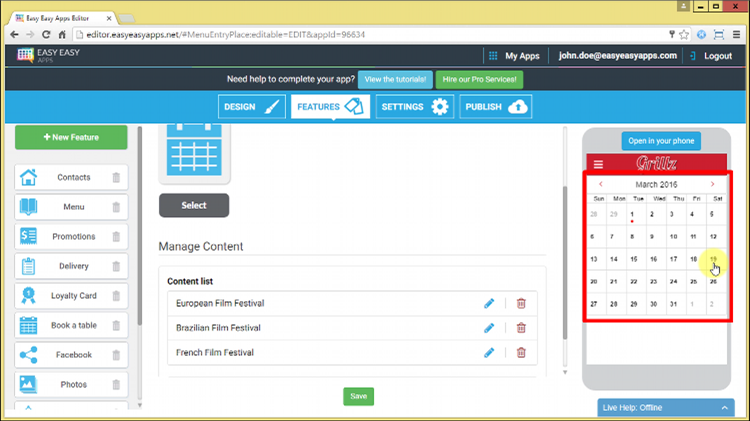Viewport: 750px width, 421px height.
Task: Click the browser address bar
Action: pyautogui.click(x=373, y=34)
